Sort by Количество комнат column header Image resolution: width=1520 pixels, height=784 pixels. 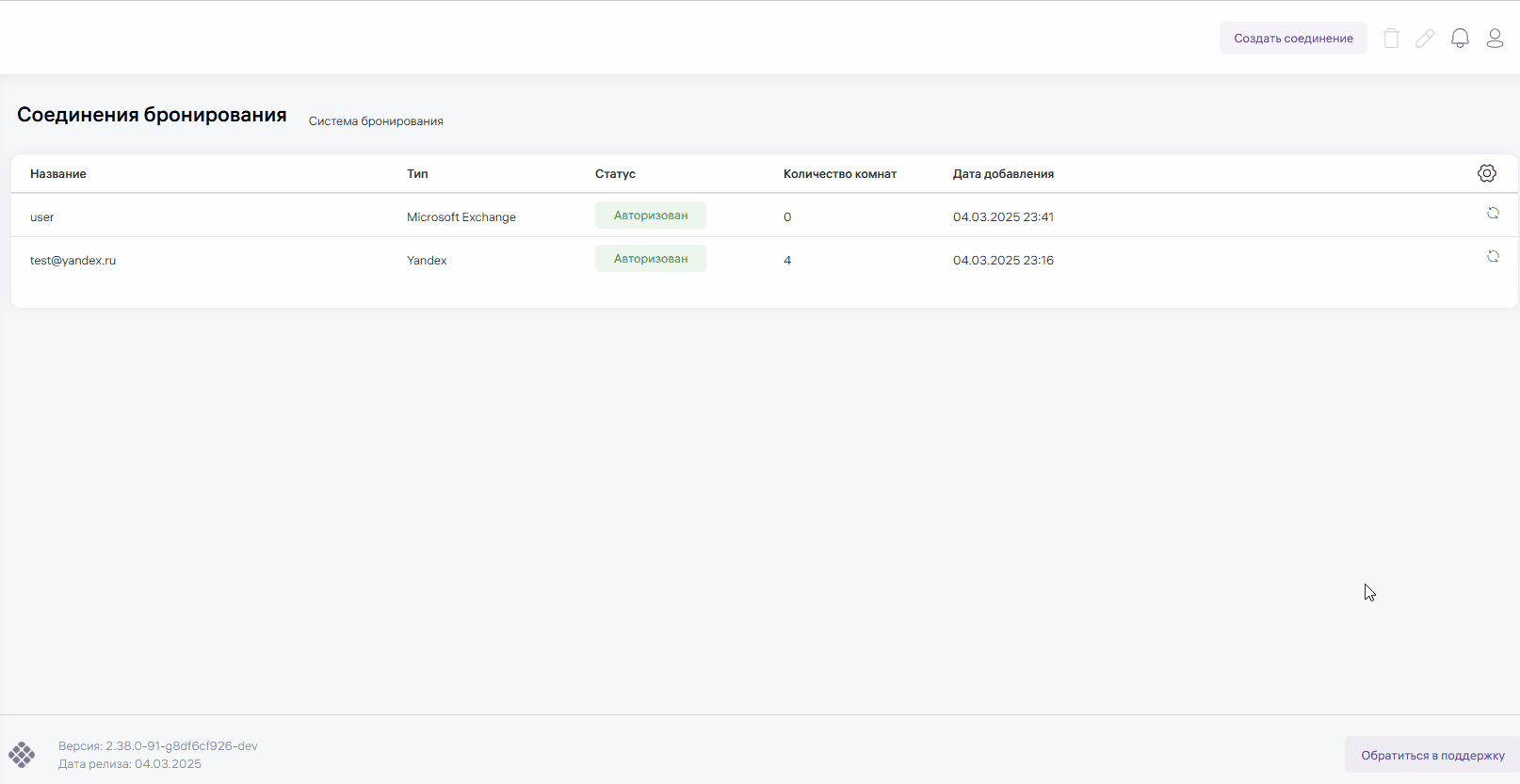click(839, 174)
